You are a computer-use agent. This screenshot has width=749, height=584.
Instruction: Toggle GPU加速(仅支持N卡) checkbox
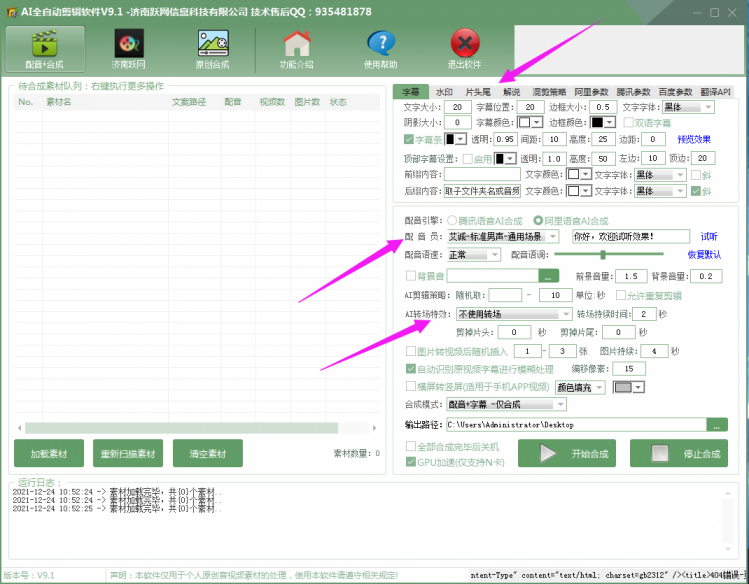(x=410, y=462)
